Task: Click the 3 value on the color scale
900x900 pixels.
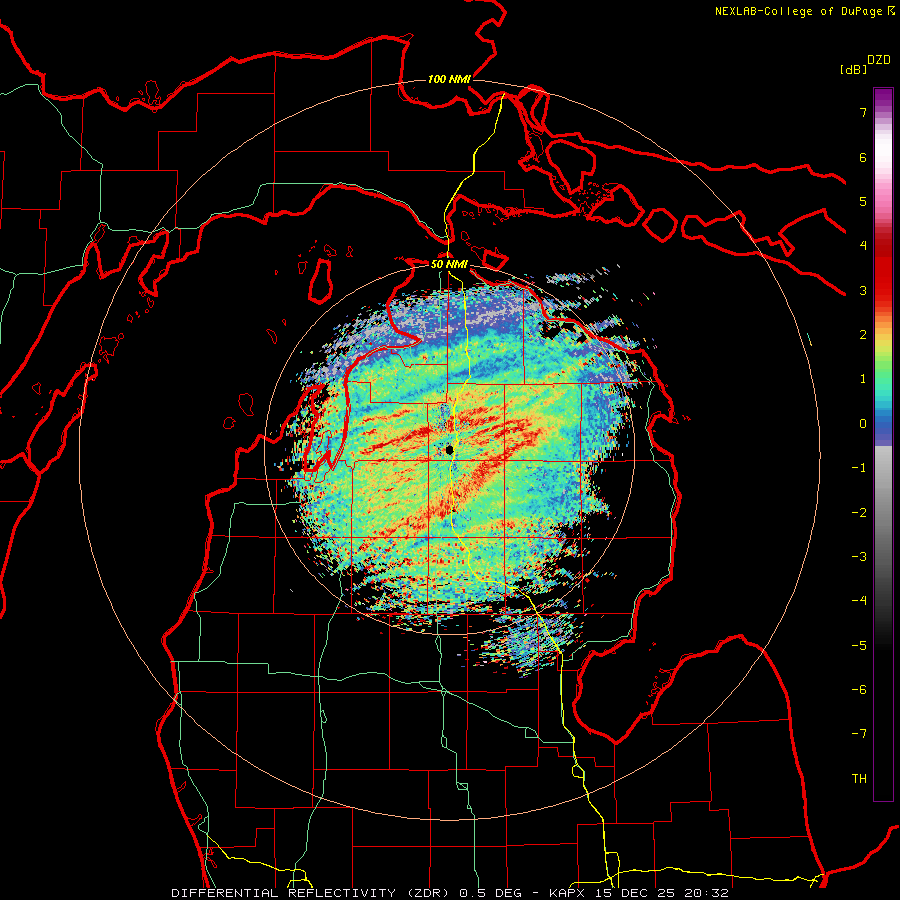Action: (863, 290)
